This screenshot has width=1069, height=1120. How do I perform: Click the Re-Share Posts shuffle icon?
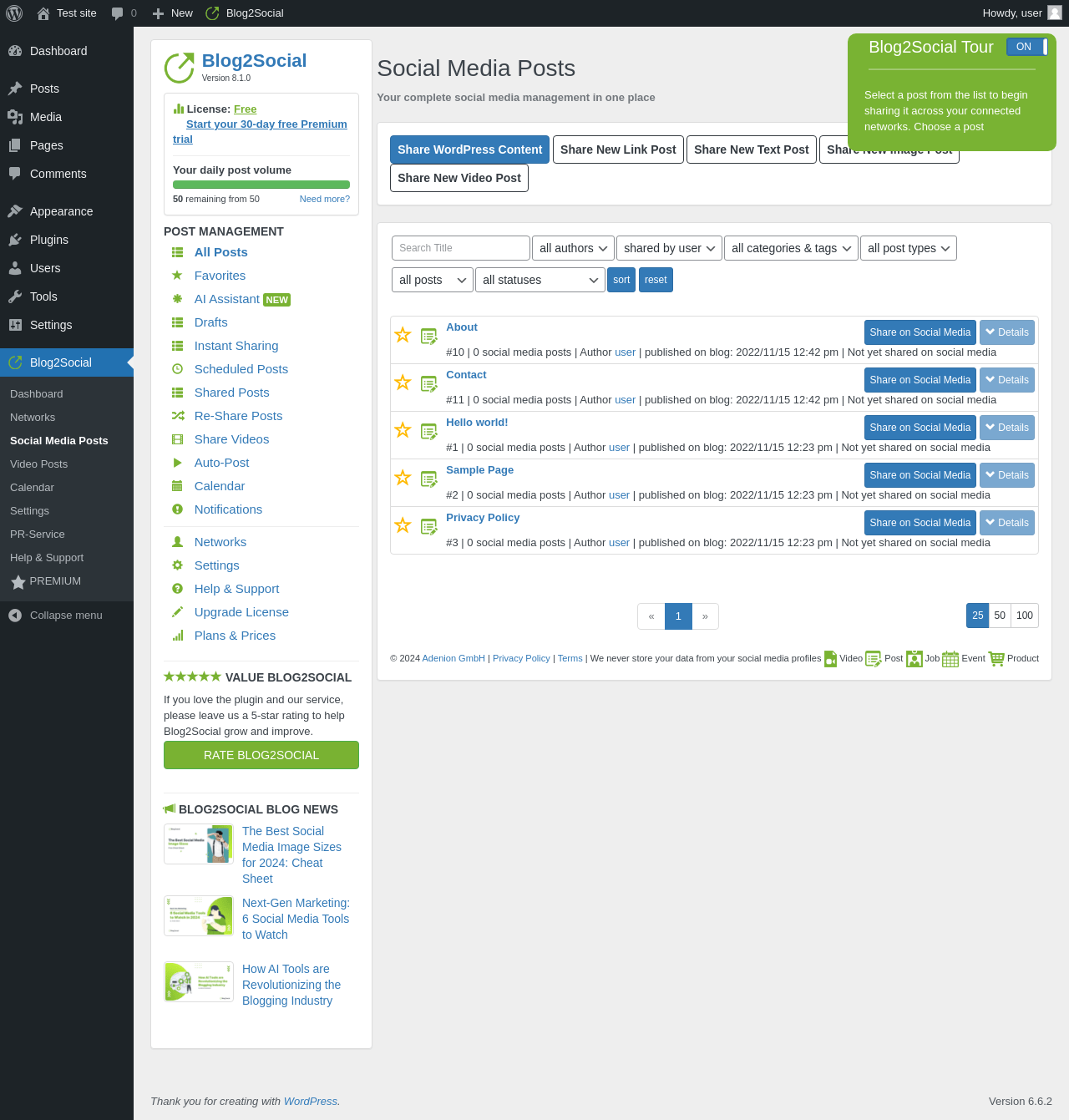178,416
